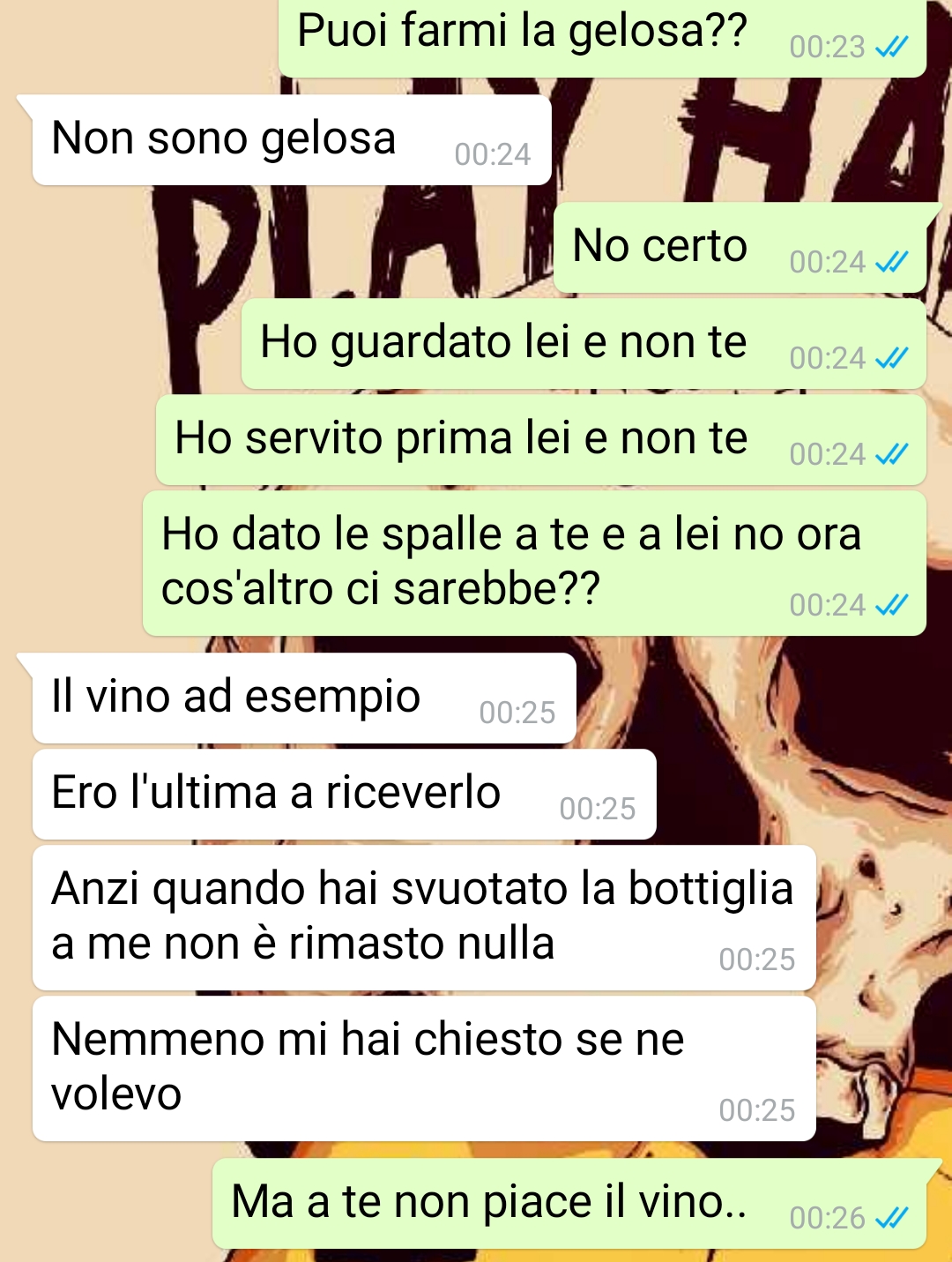Select the 'Non sono gelosa' message bubble

coord(291,139)
